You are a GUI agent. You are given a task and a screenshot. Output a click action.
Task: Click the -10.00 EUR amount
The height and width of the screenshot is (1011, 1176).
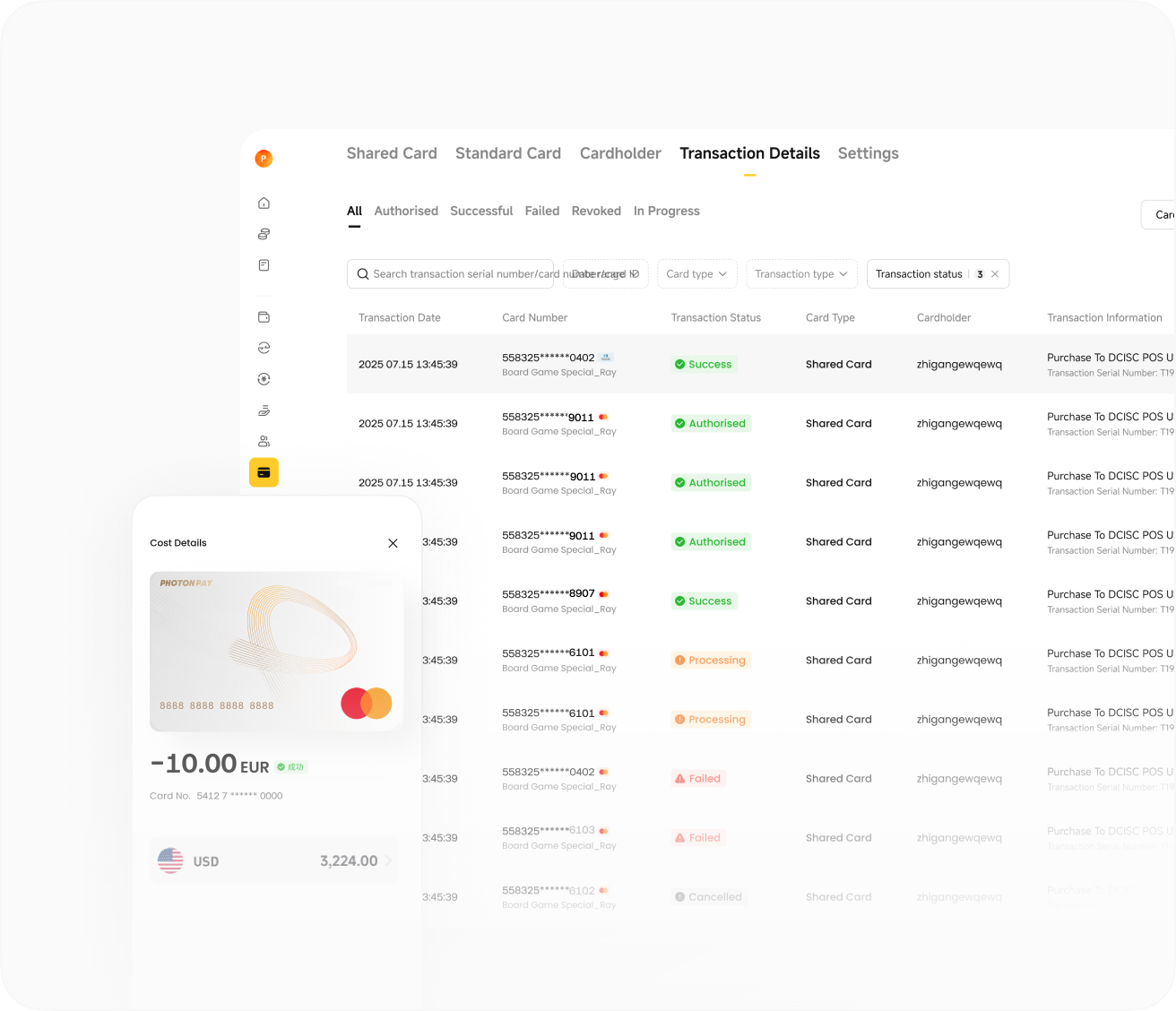point(210,764)
